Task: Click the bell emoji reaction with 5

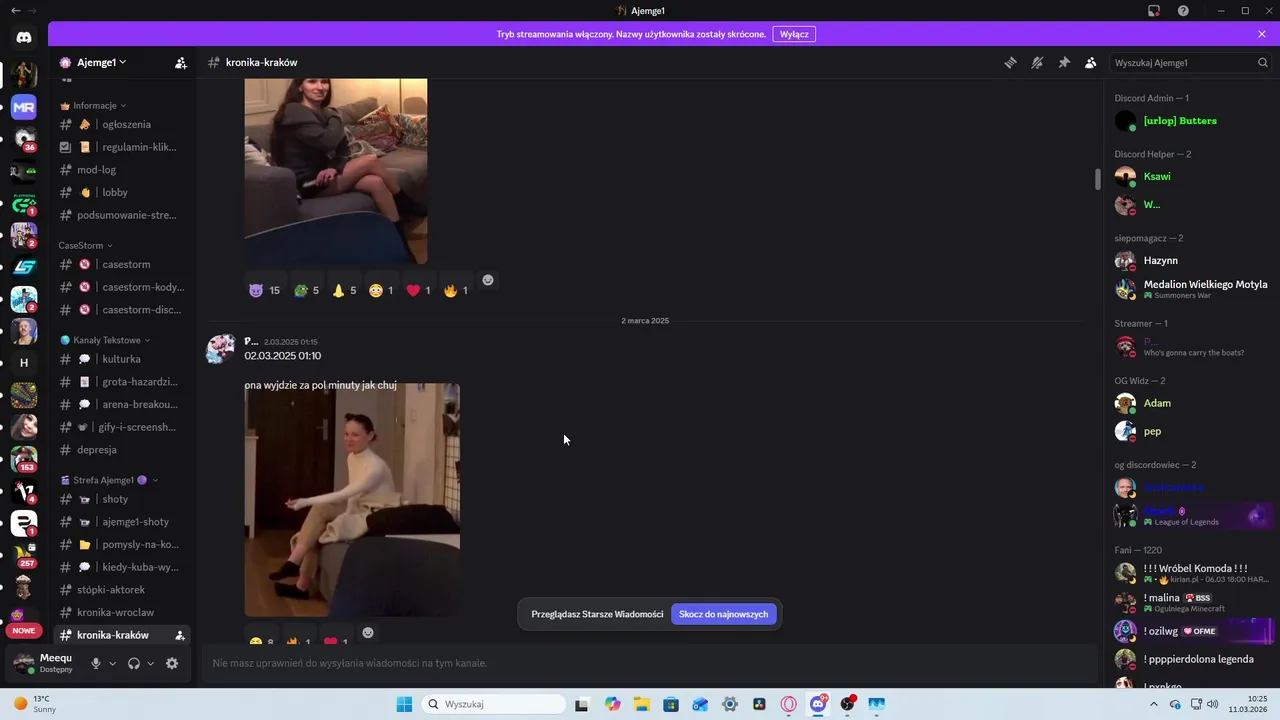Action: pyautogui.click(x=345, y=290)
